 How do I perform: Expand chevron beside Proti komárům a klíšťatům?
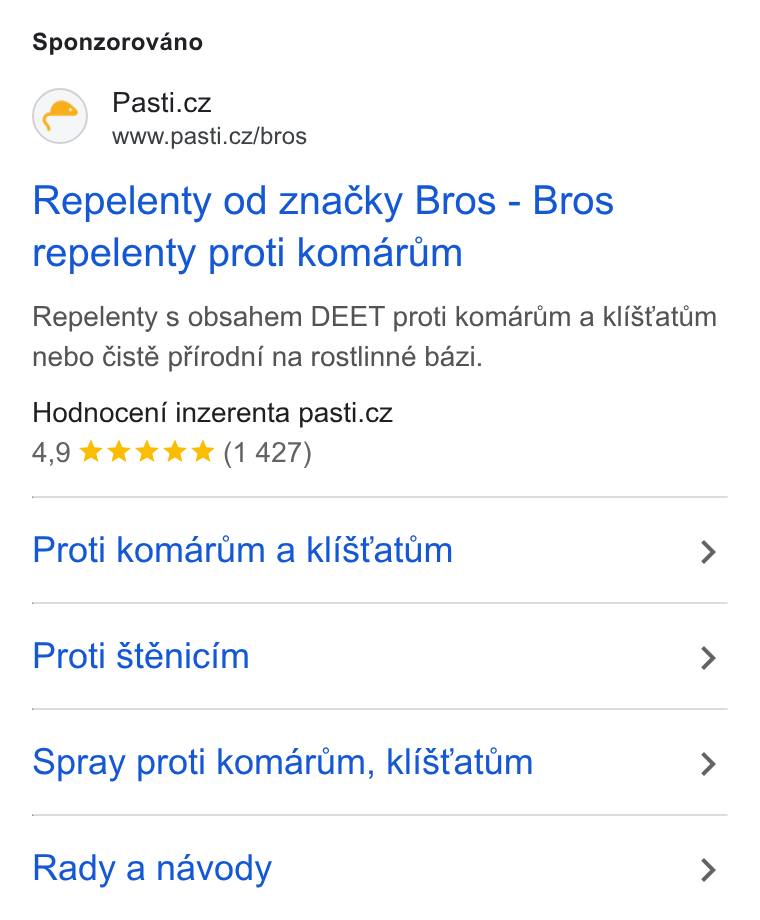(709, 552)
